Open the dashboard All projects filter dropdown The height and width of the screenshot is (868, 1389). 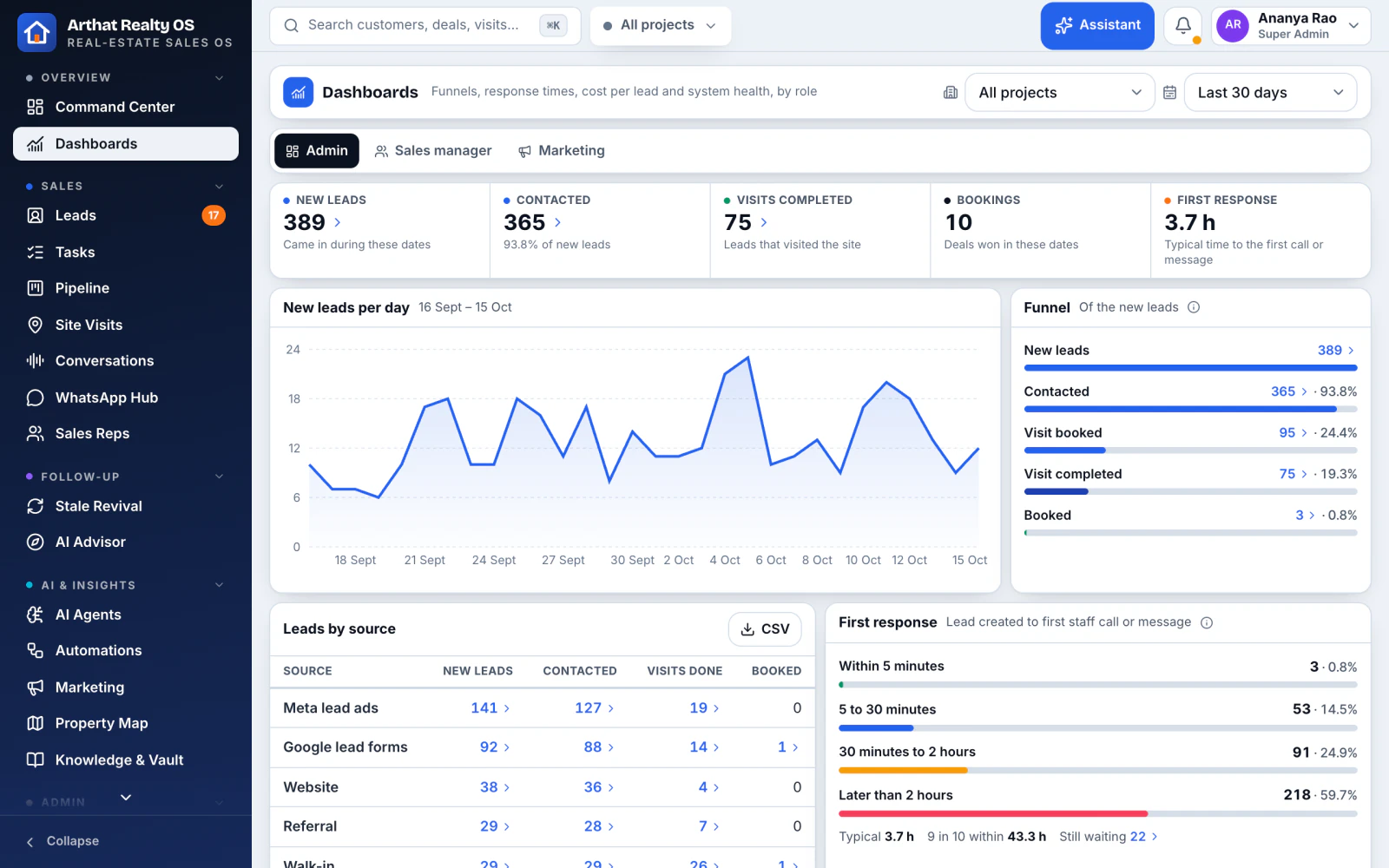click(1060, 93)
